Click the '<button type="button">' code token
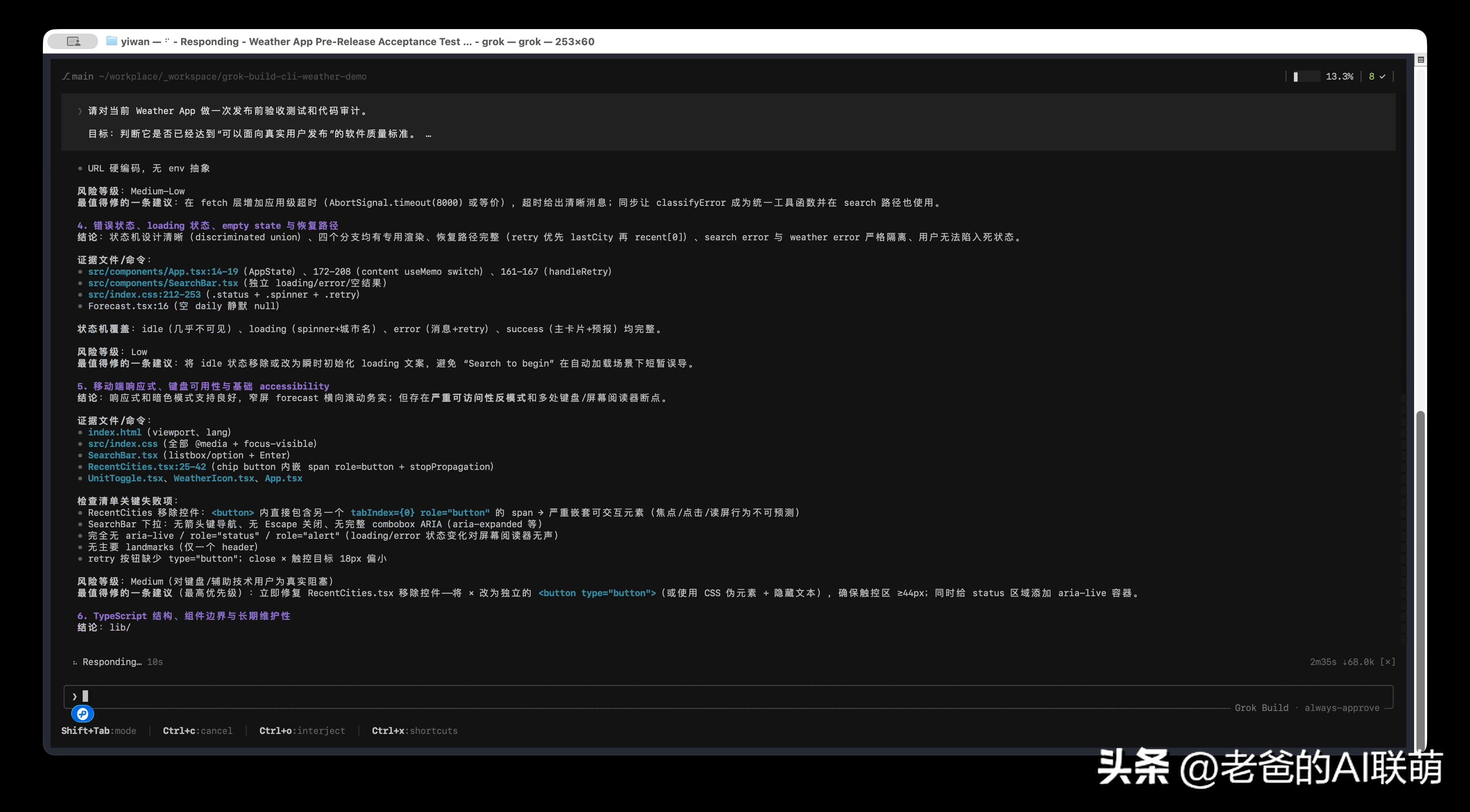Image resolution: width=1470 pixels, height=812 pixels. pos(597,593)
